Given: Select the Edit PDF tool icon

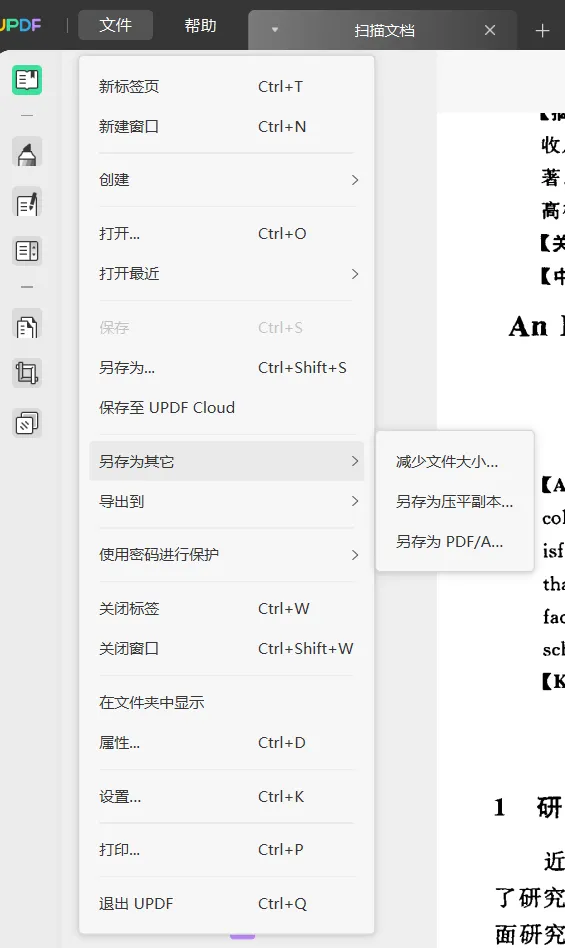Looking at the screenshot, I should 27,202.
